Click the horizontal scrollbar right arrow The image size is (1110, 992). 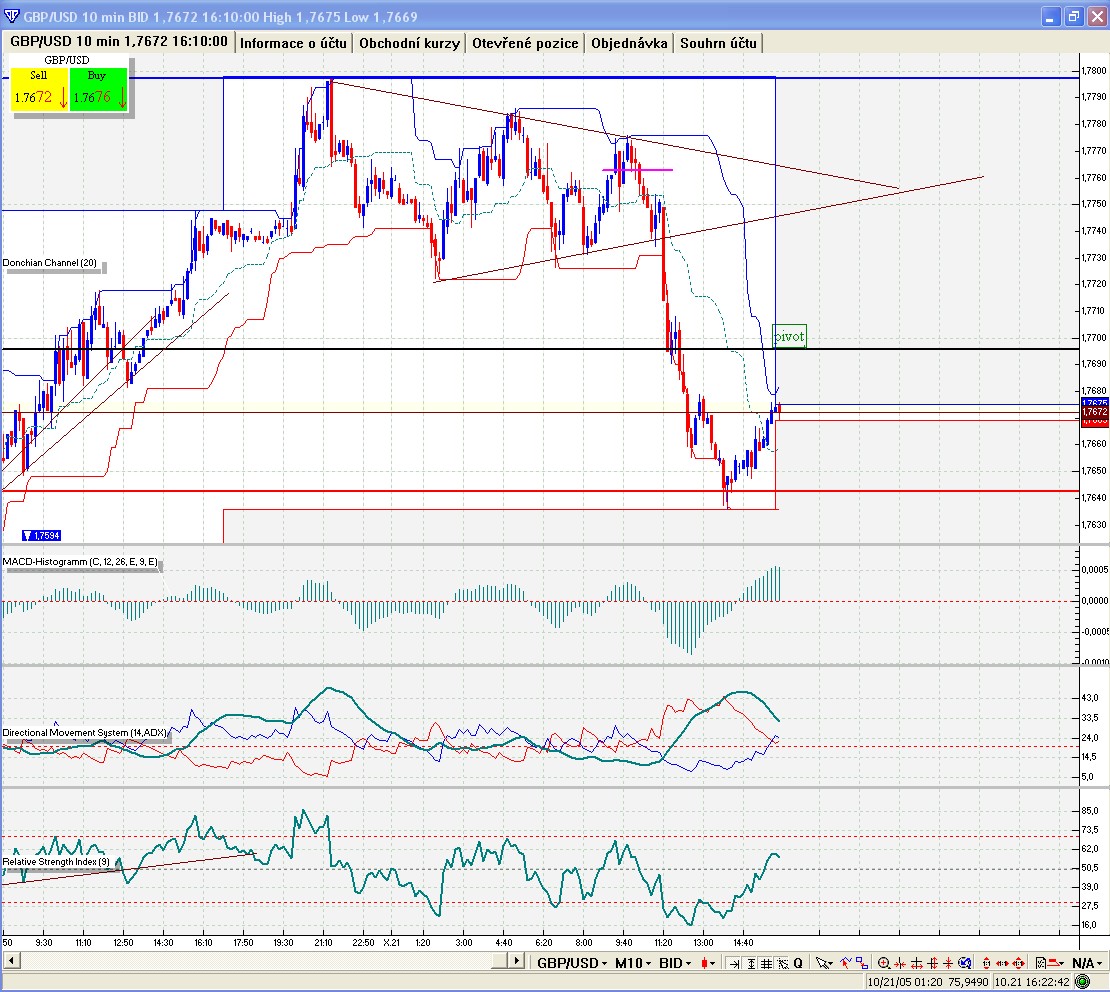coord(516,962)
